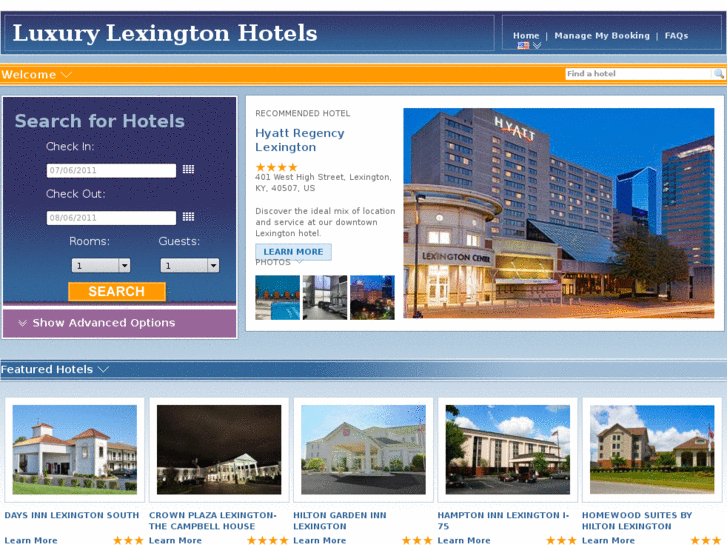Open the night skyline photo thumbnail

pos(372,297)
